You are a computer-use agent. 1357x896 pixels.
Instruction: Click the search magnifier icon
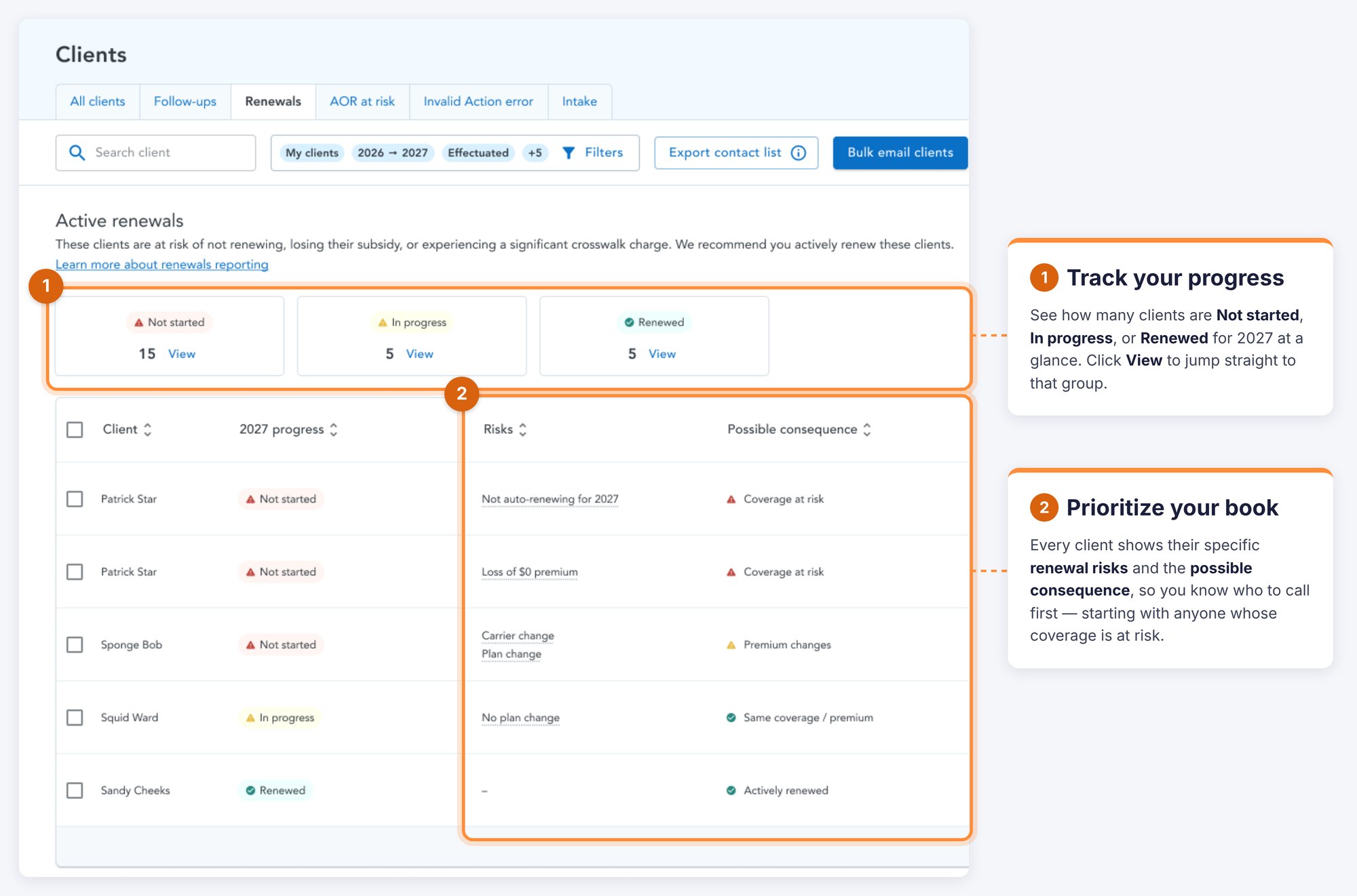coord(77,153)
